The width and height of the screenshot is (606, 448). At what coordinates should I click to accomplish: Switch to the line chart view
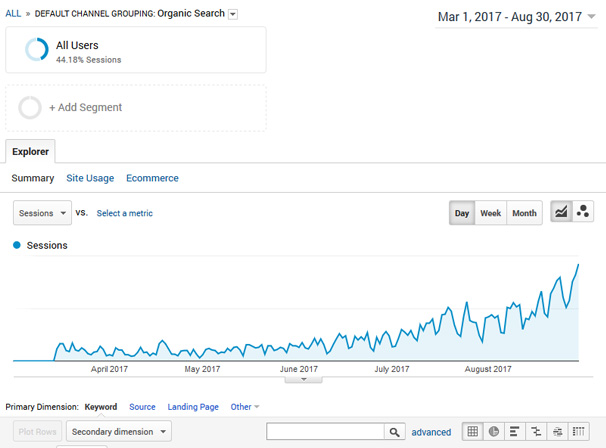click(x=561, y=212)
